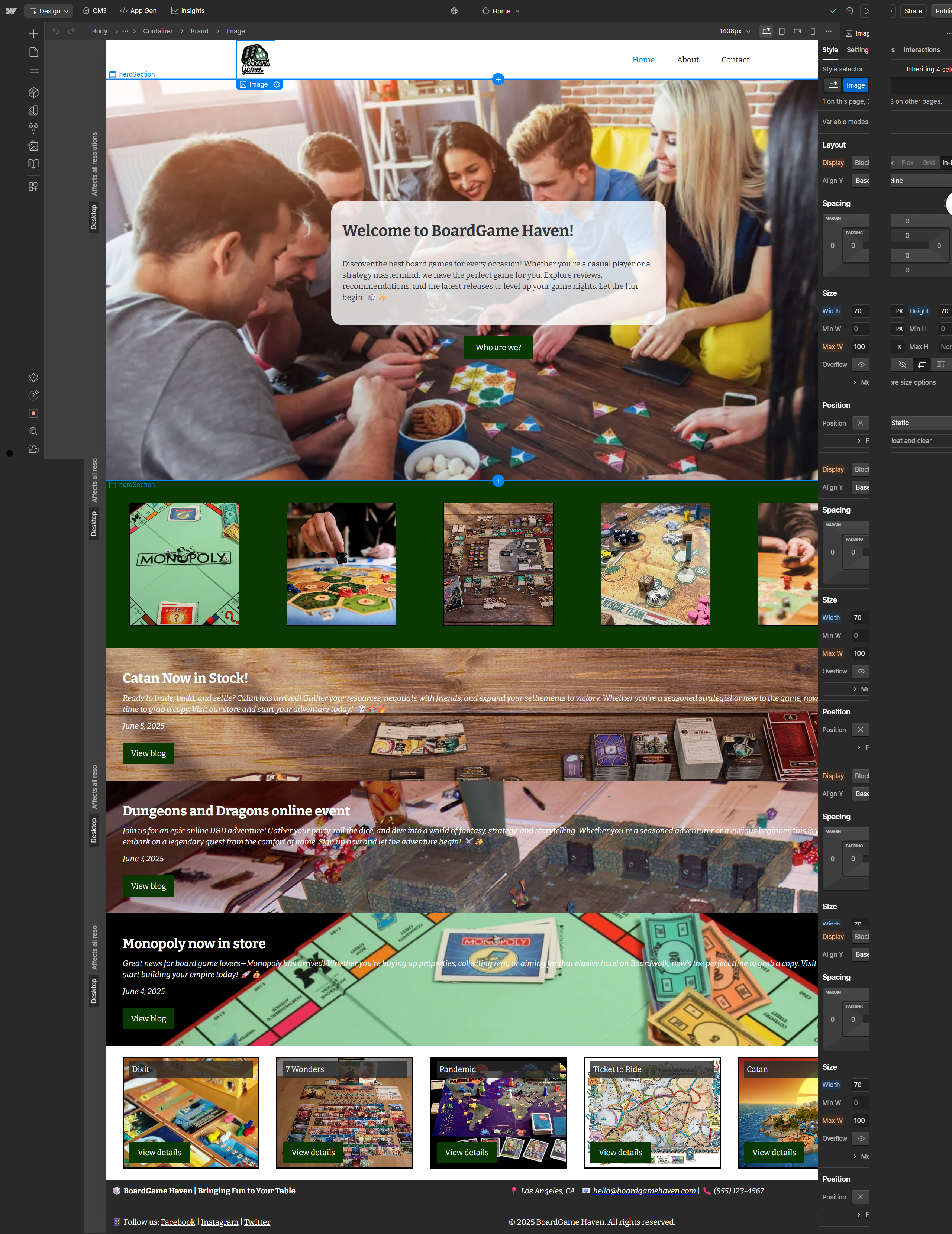The image size is (952, 1234).
Task: Open the Static position dropdown
Action: (x=921, y=423)
